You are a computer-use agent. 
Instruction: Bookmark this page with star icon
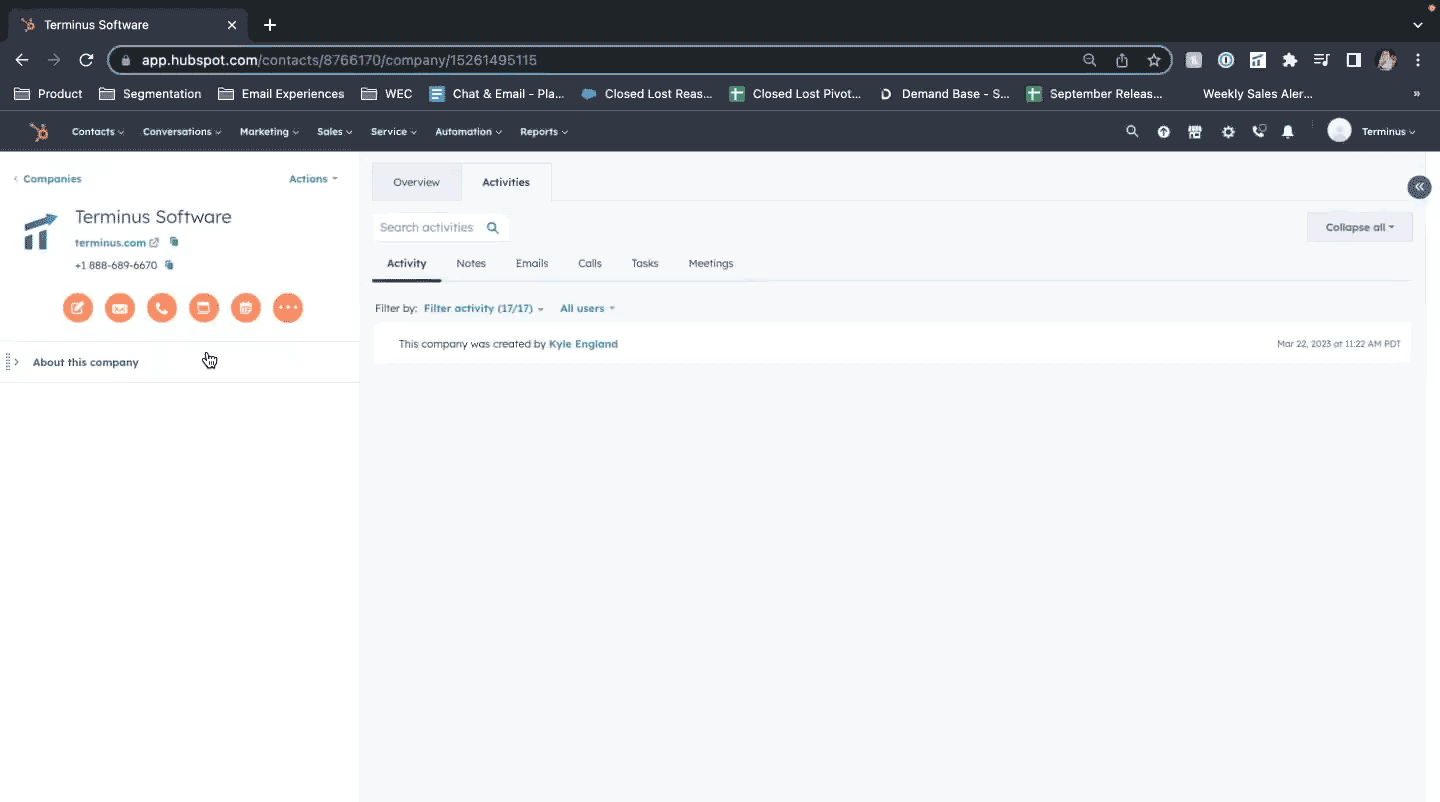coord(1154,60)
